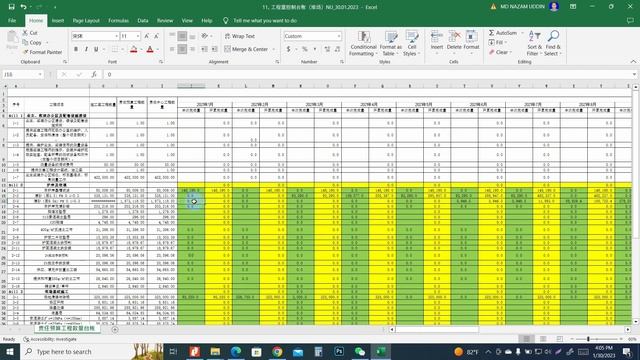Expand the font name dropdown
The image size is (640, 360).
coord(116,36)
